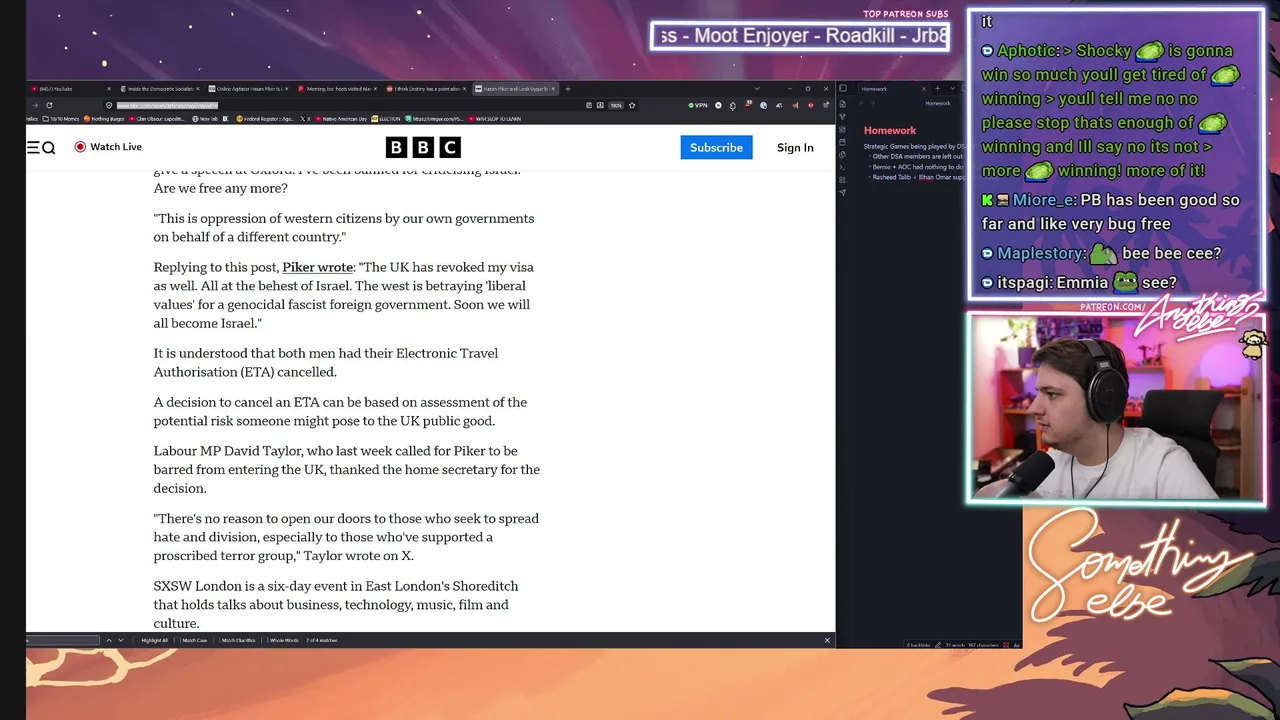Switch to the Morning Joe hosts tab
Image resolution: width=1280 pixels, height=720 pixels.
pos(338,89)
